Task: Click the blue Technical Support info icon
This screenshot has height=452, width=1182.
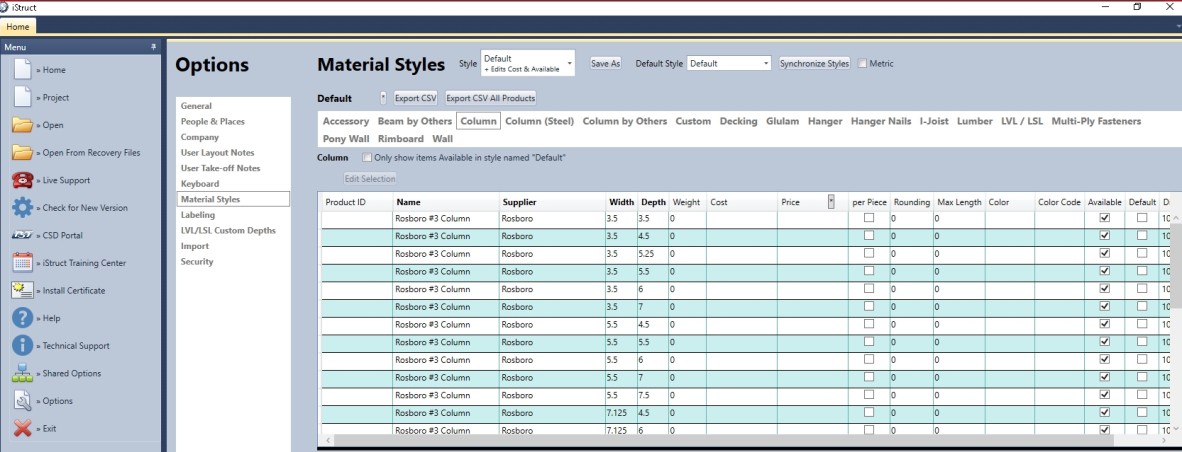Action: [x=22, y=346]
